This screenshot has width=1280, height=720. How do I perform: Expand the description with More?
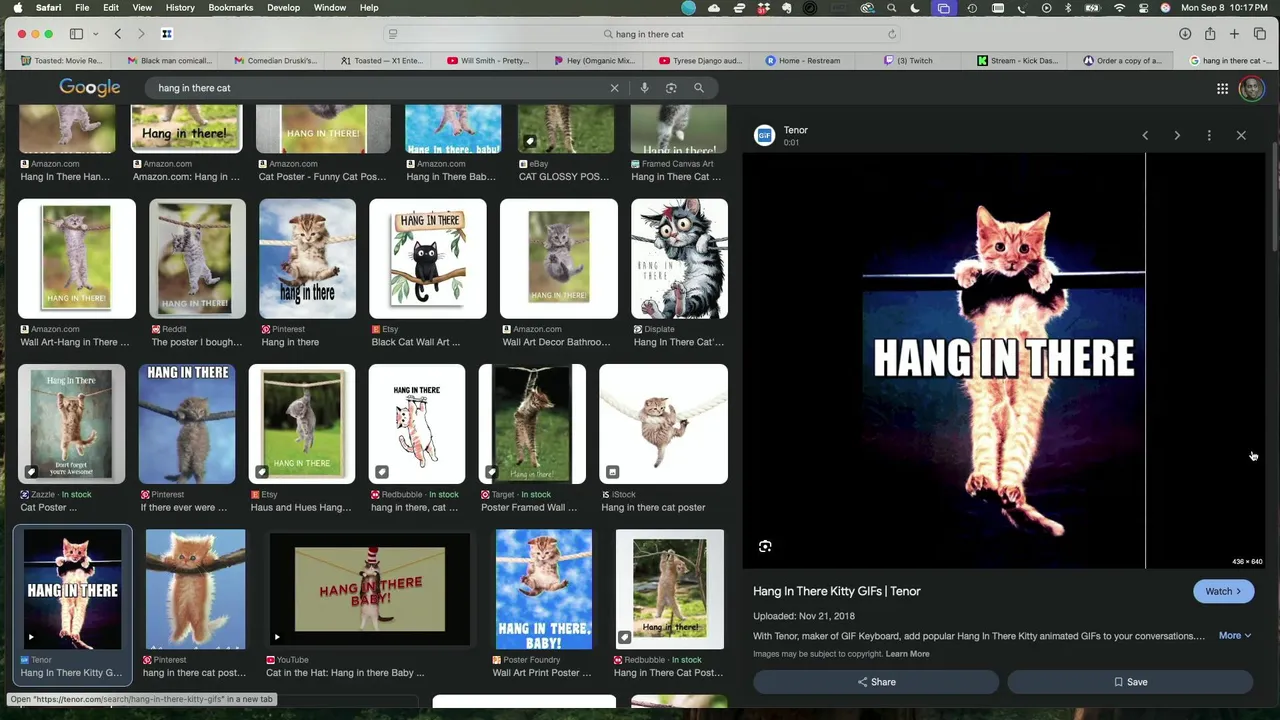coord(1235,636)
